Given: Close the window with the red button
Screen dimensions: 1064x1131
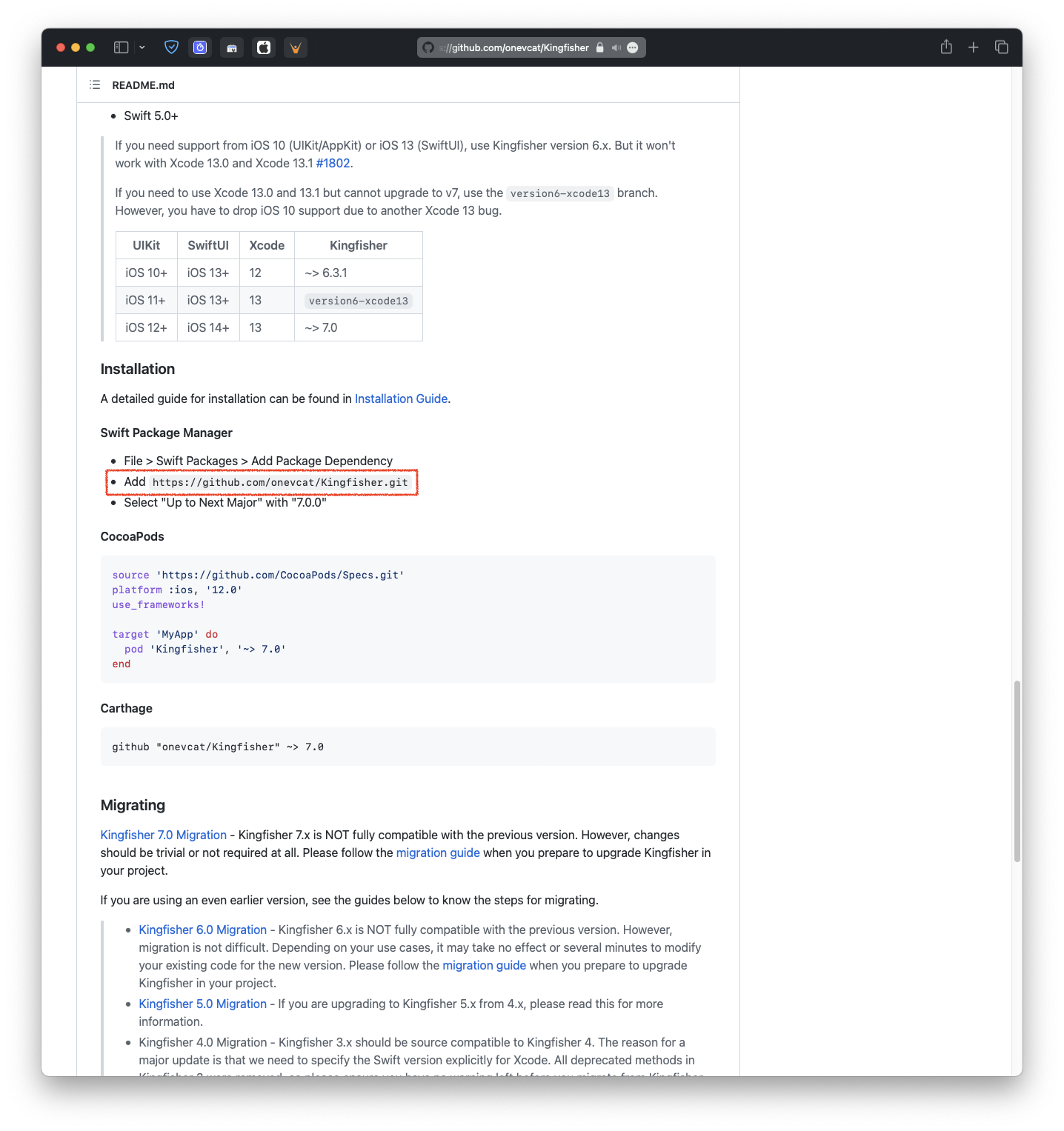Looking at the screenshot, I should tap(61, 47).
